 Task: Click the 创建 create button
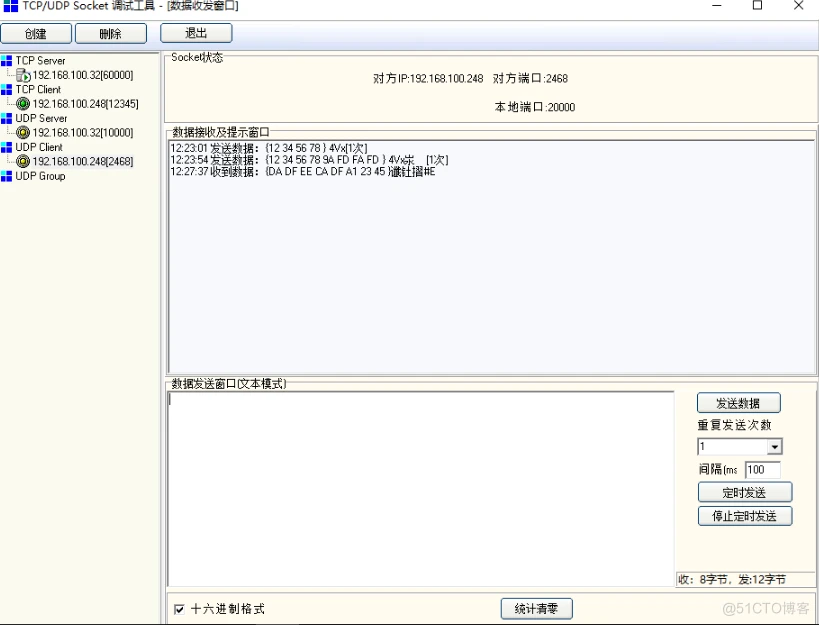point(36,33)
